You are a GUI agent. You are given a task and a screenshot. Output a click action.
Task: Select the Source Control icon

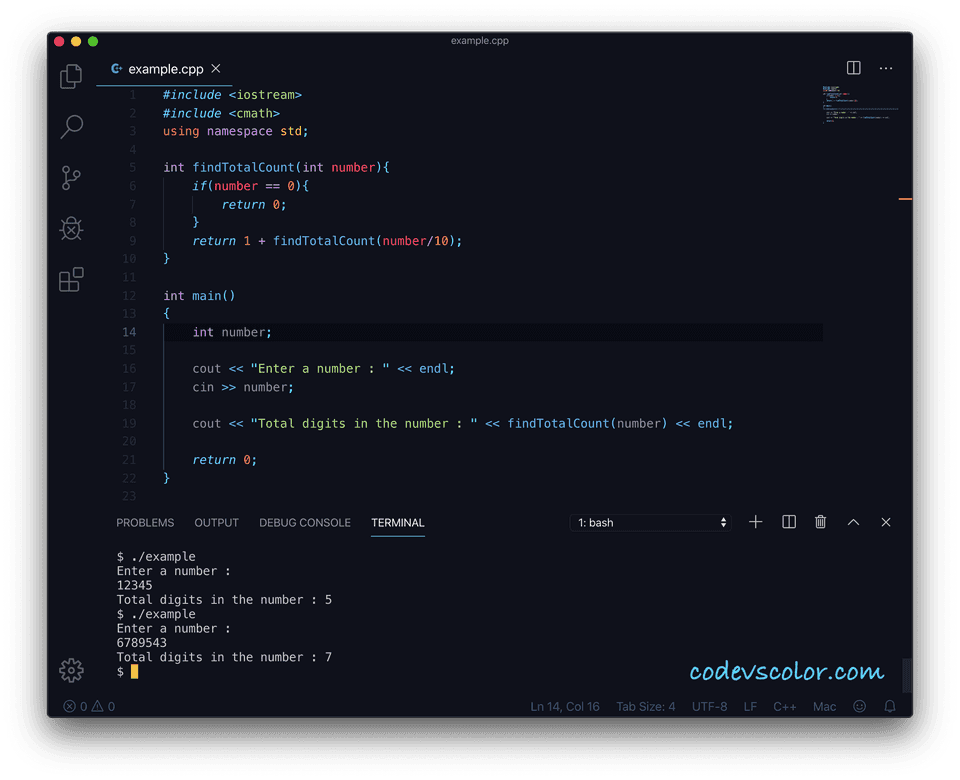[70, 178]
